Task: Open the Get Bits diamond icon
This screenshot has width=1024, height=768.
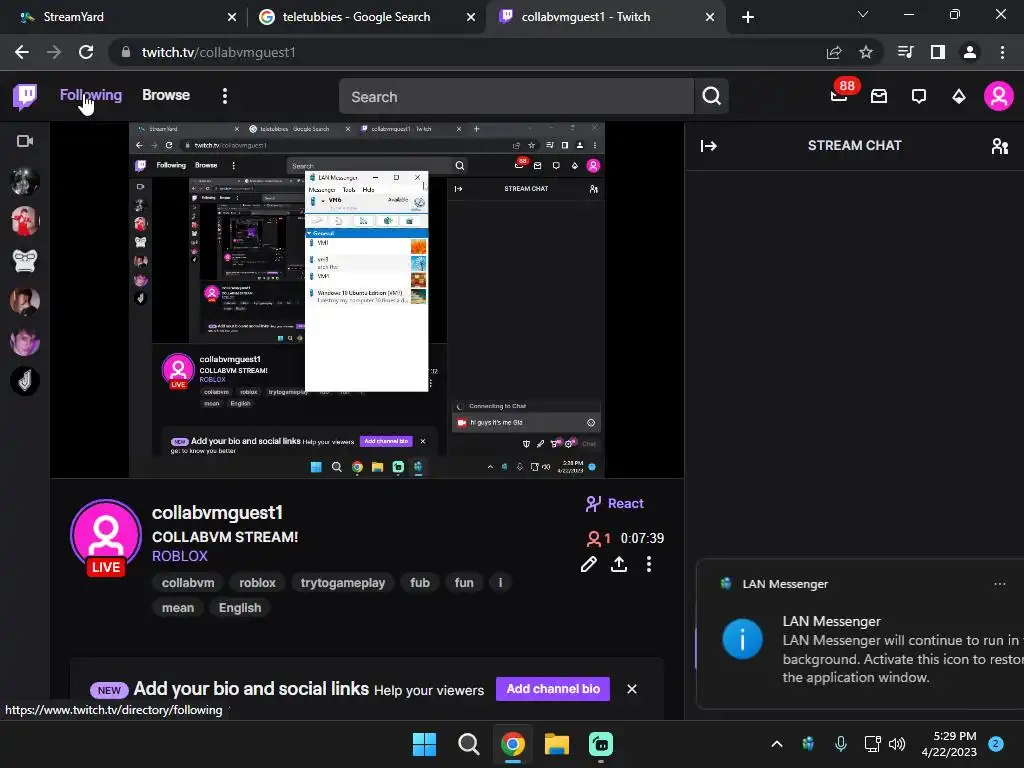Action: tap(959, 97)
